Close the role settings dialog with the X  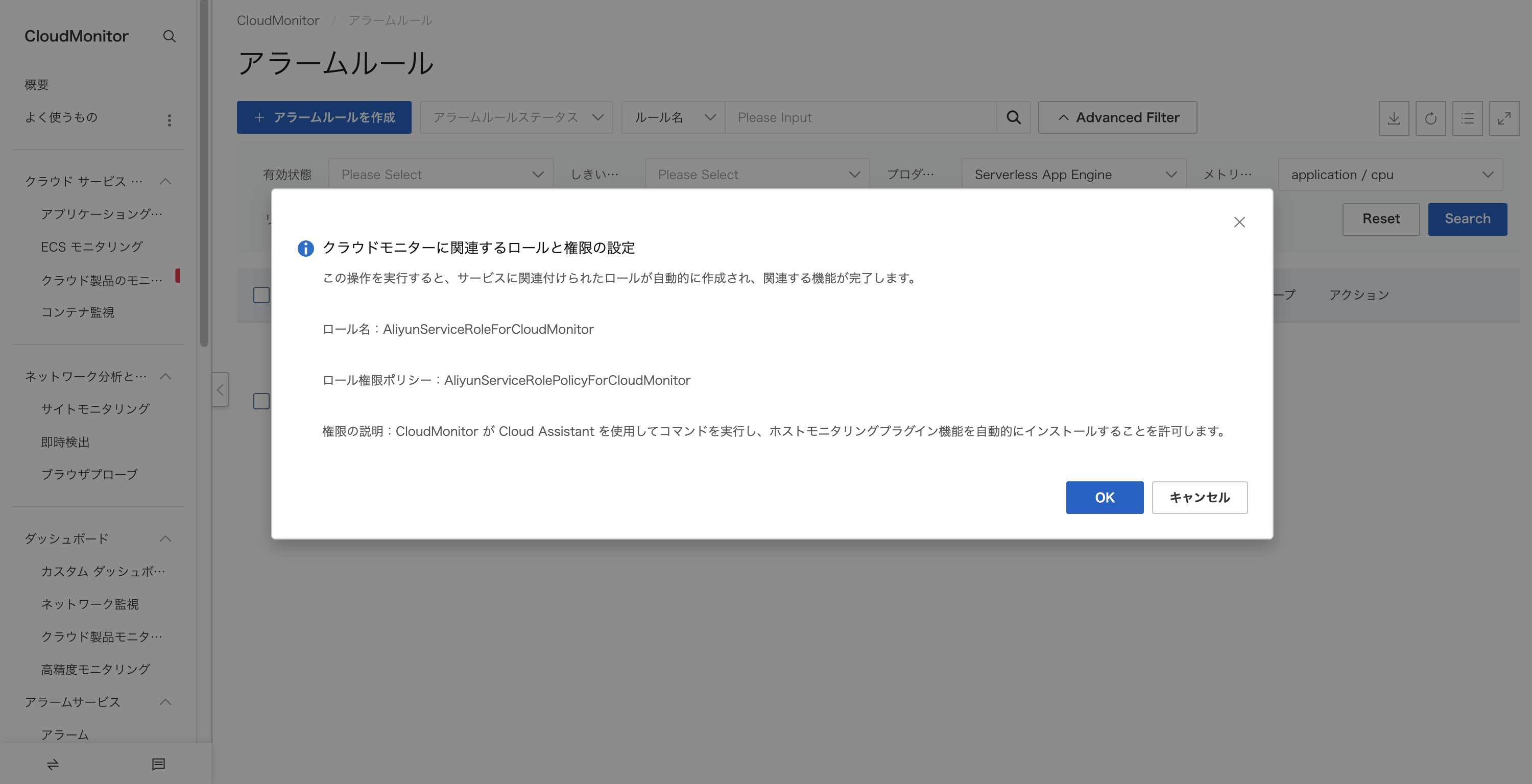[1239, 222]
